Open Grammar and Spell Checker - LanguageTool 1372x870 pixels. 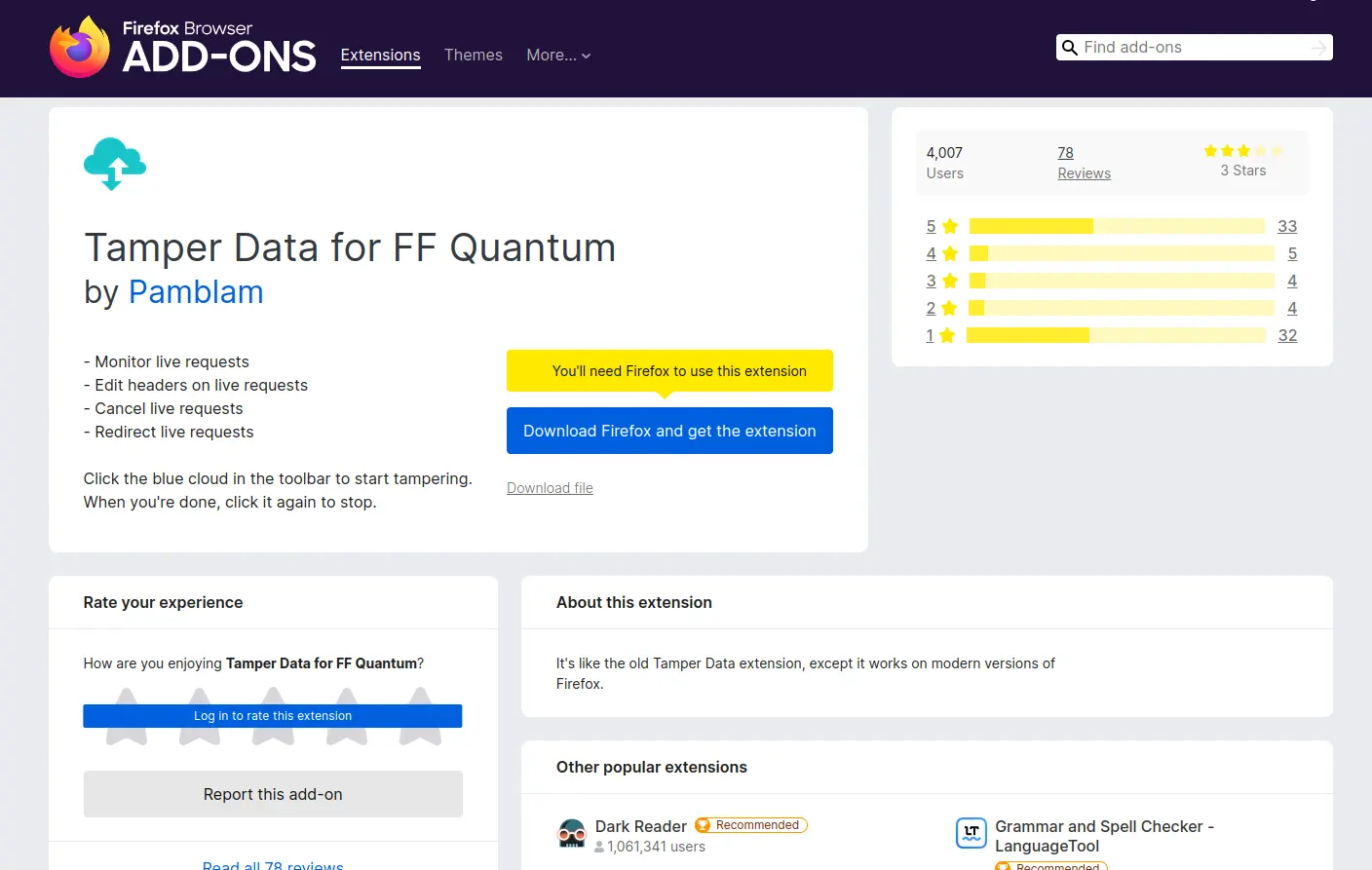(1104, 836)
